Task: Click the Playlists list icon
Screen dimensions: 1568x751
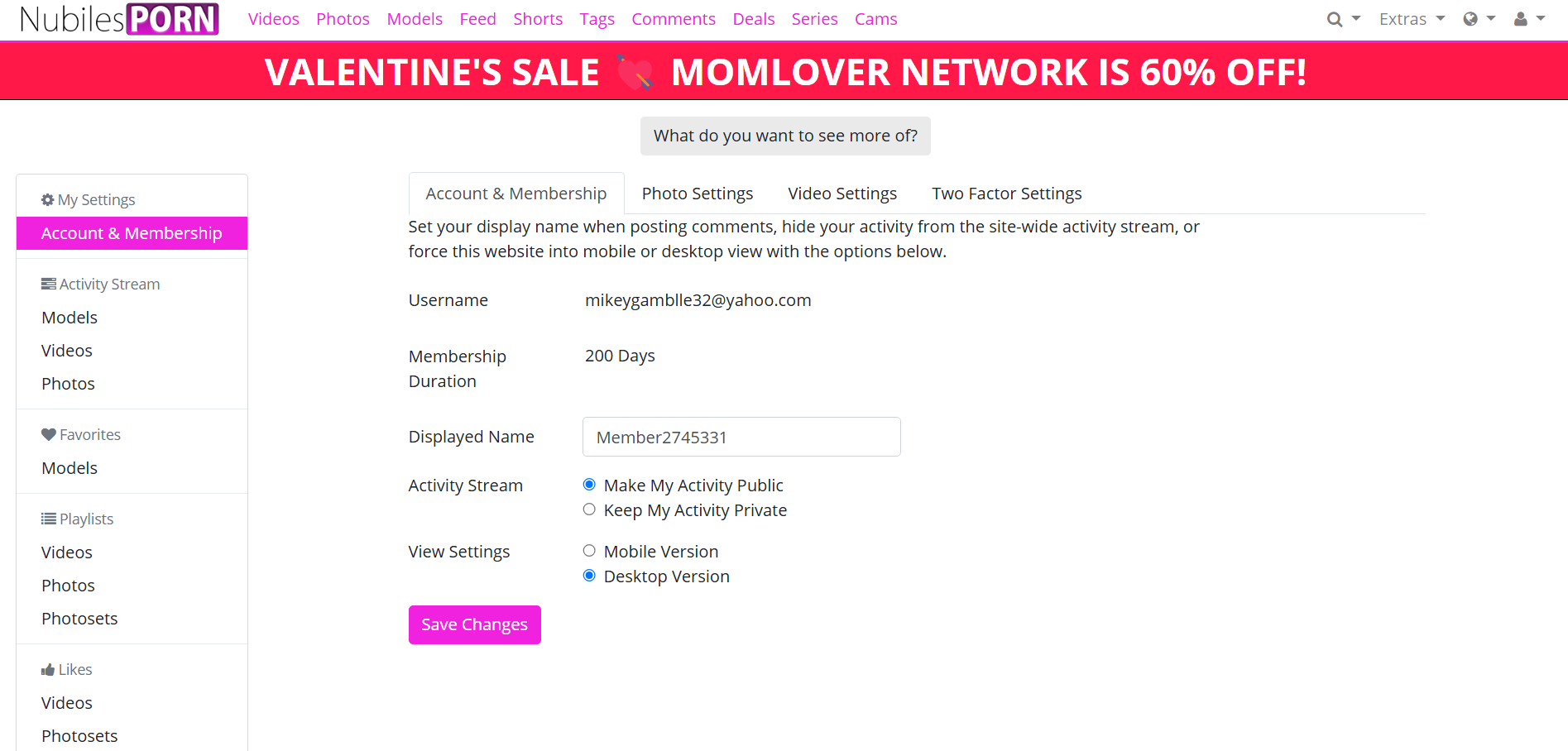Action: click(49, 519)
